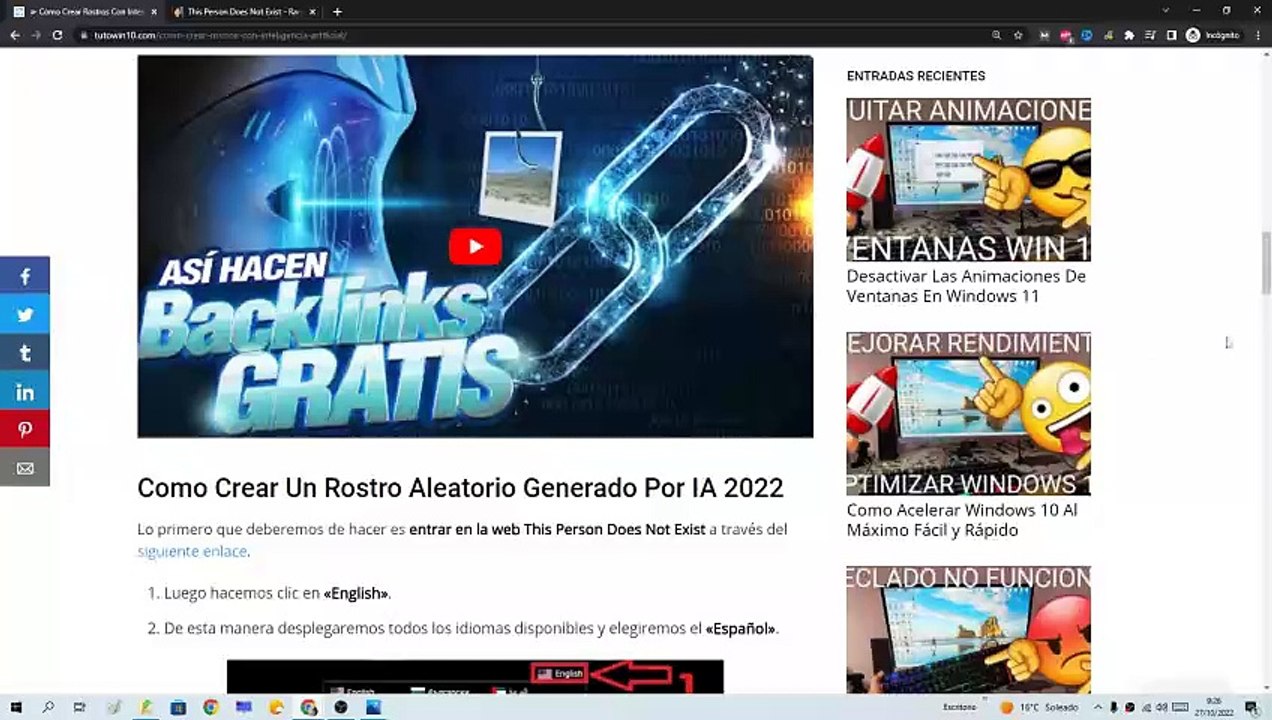The height and width of the screenshot is (720, 1272).
Task: Open 'Como Acelerar Windows 10' post link
Action: 962,520
